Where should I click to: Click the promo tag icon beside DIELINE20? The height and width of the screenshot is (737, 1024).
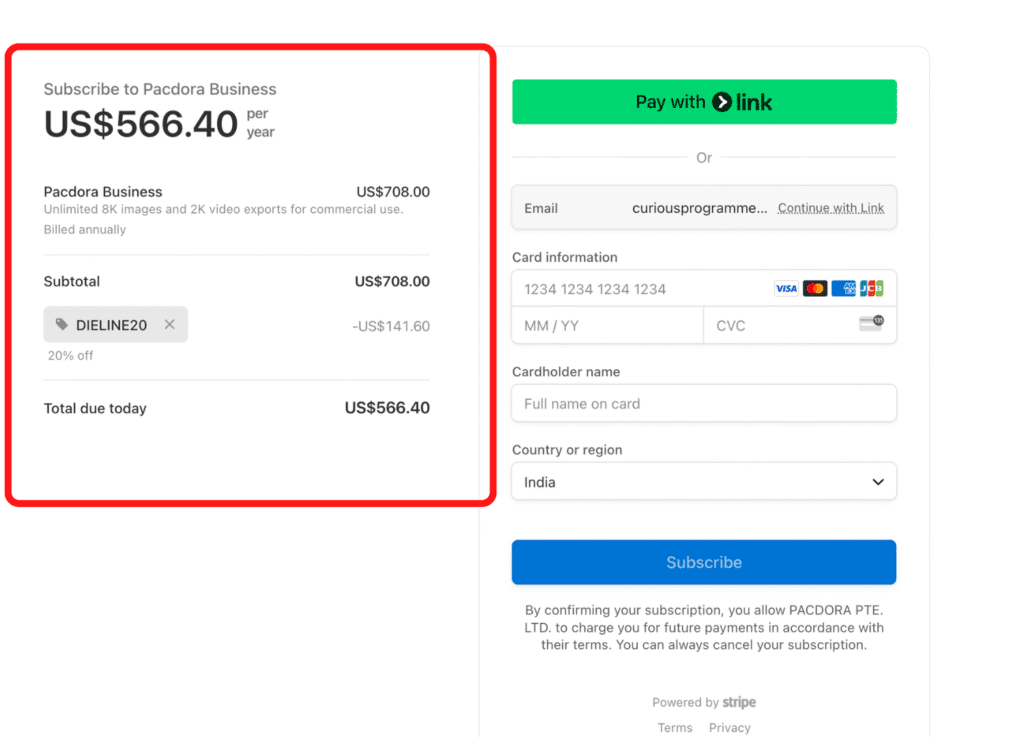click(62, 324)
